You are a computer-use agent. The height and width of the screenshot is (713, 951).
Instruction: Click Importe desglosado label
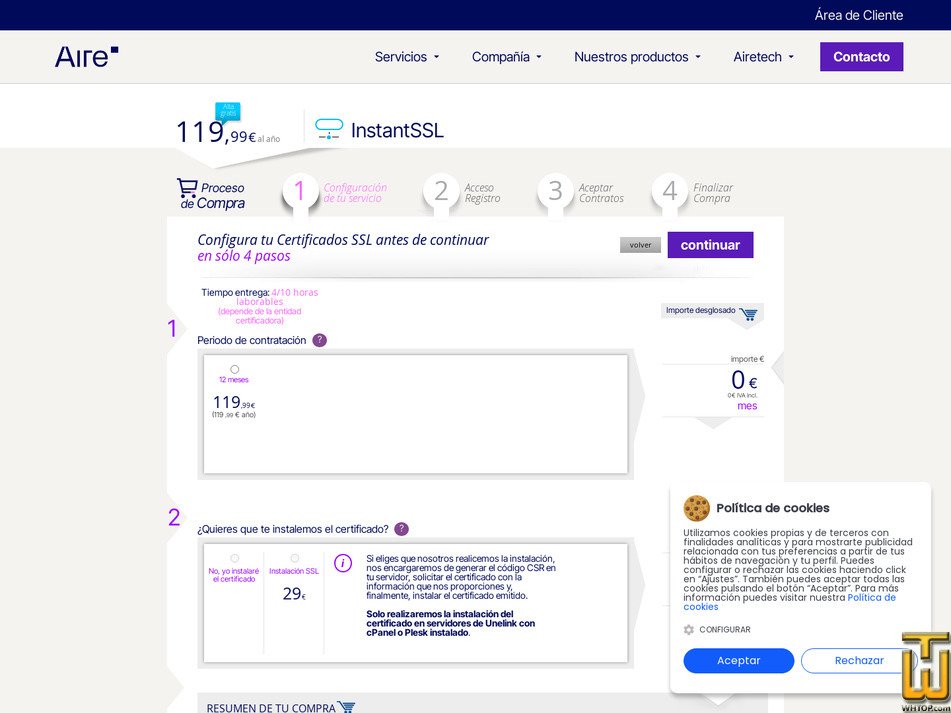[701, 310]
